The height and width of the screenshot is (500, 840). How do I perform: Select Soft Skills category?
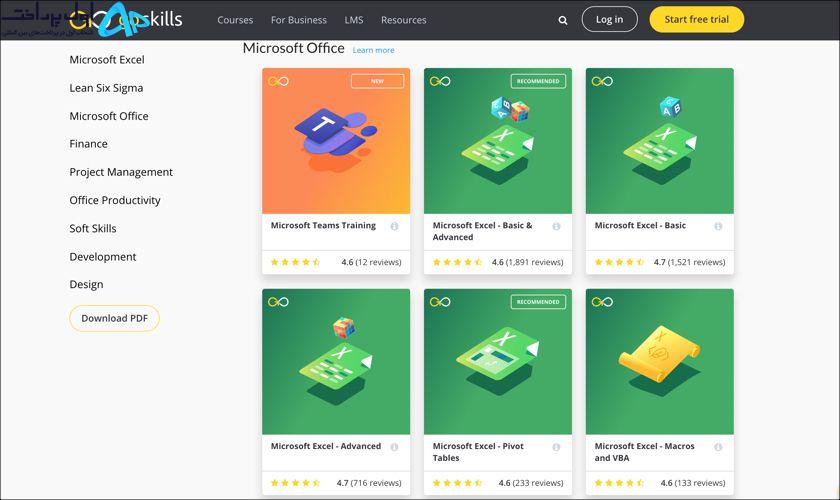click(93, 228)
